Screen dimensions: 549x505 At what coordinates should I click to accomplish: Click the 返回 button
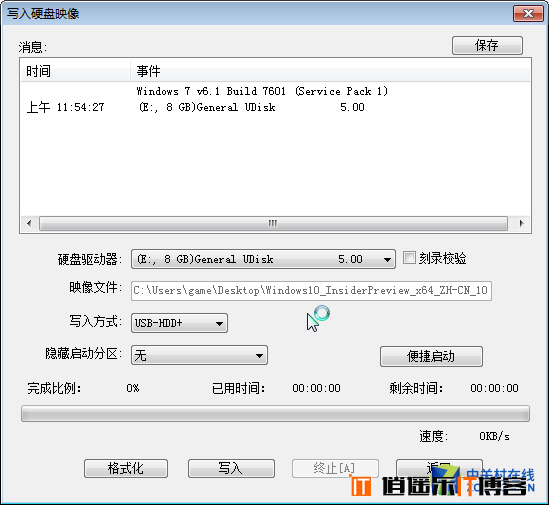[439, 468]
